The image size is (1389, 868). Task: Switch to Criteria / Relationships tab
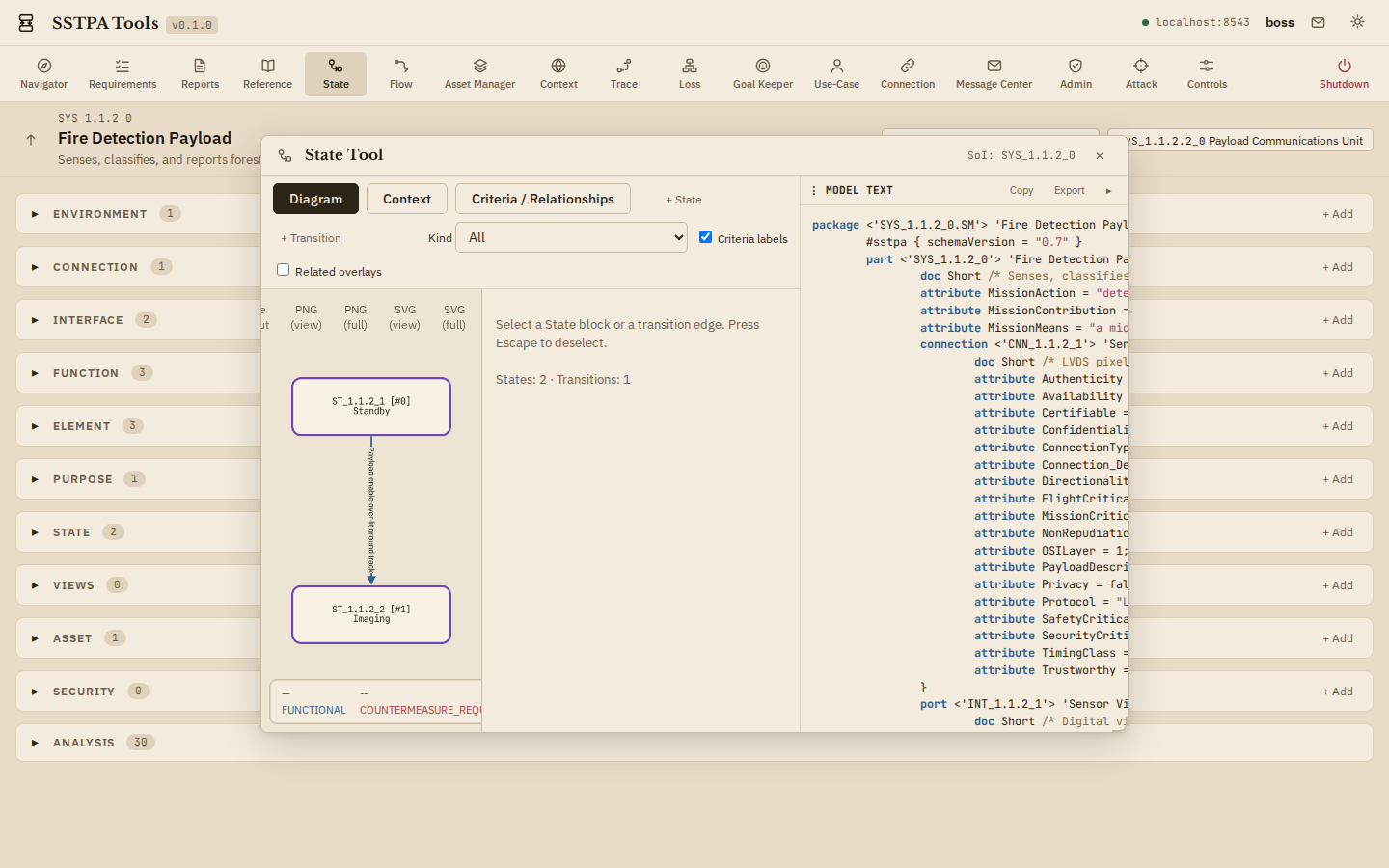[543, 199]
